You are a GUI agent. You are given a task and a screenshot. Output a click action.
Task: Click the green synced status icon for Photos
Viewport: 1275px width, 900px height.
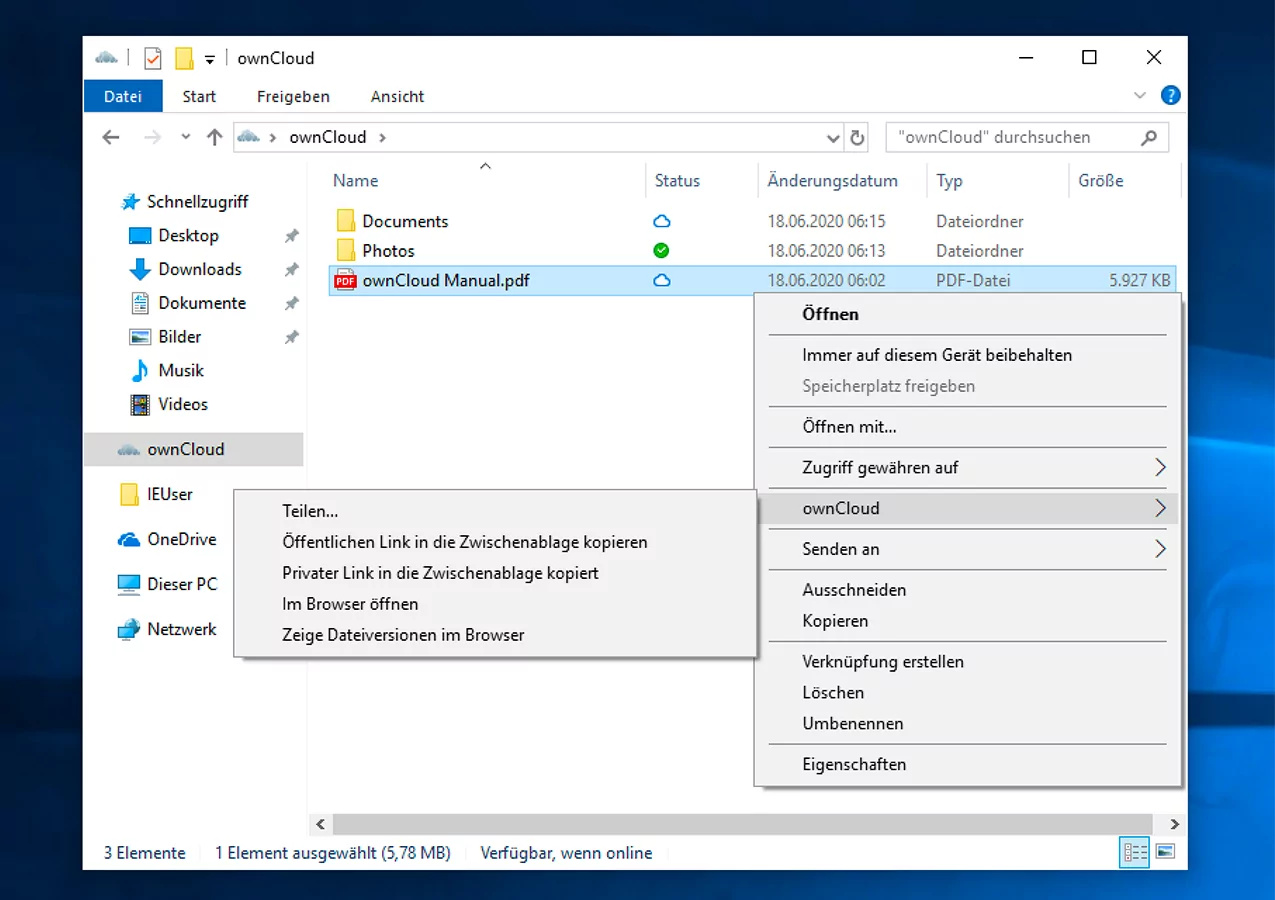[661, 251]
